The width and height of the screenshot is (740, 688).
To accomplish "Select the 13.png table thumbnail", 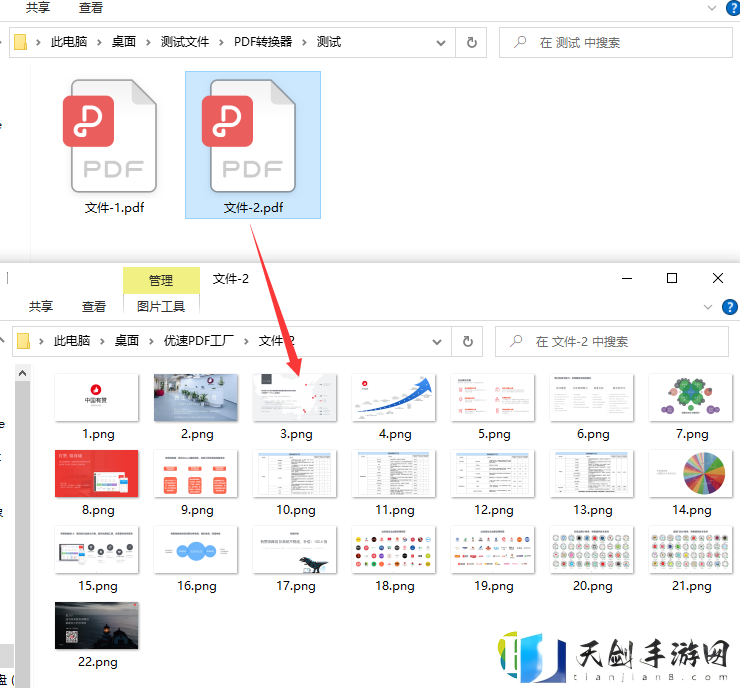I will [592, 473].
